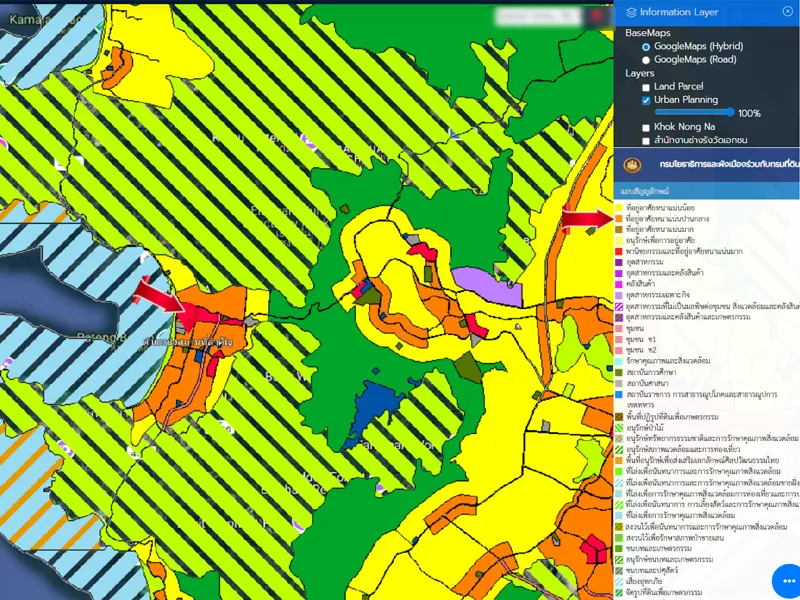Screen dimensions: 800x600
Task: Click the layers stack icon in panel header
Action: pyautogui.click(x=630, y=12)
